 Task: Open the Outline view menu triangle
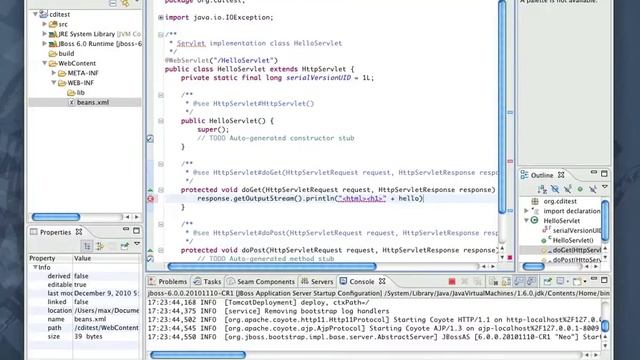coord(605,187)
